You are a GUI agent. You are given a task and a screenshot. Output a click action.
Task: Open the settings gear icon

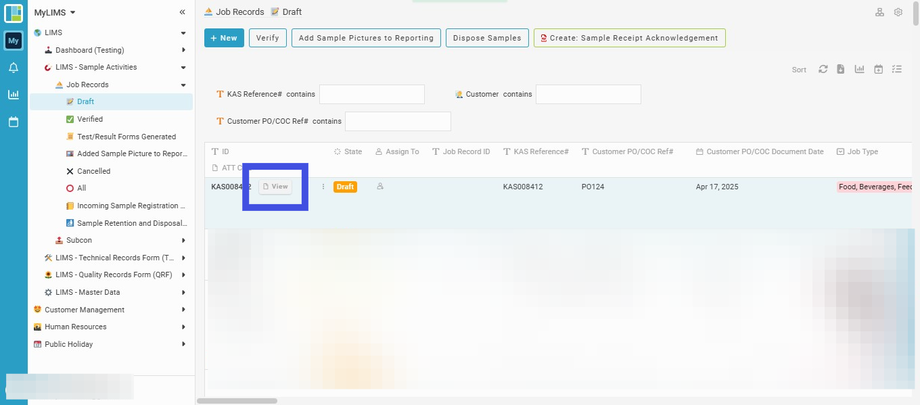pyautogui.click(x=898, y=12)
